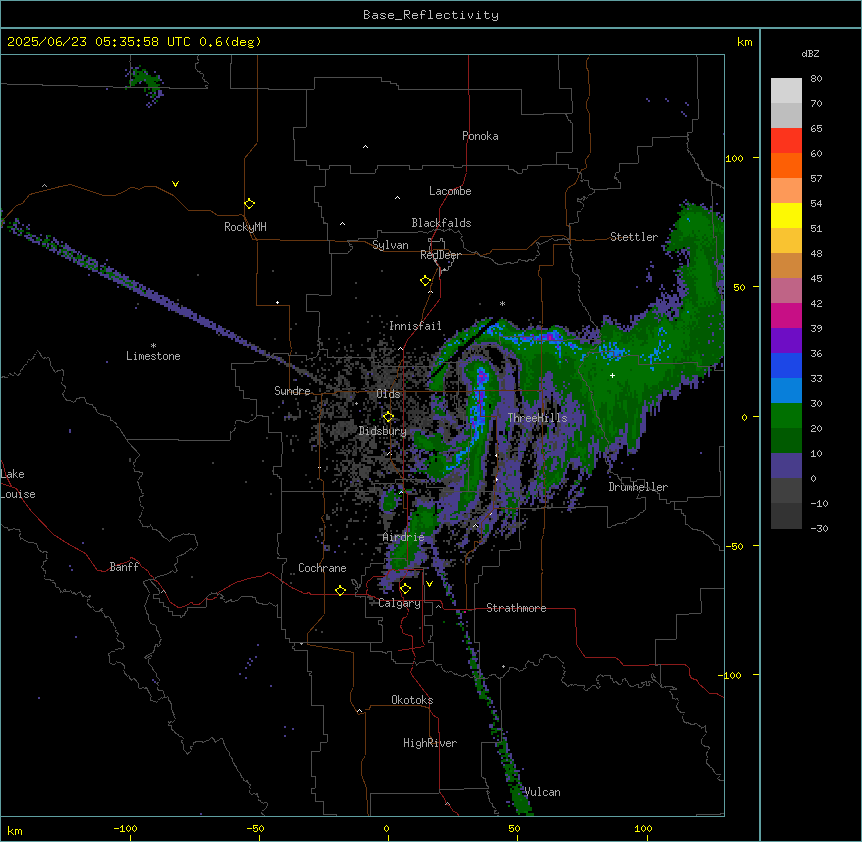Image resolution: width=862 pixels, height=842 pixels.
Task: Click the yellow v marker northeast of Calgary
Action: (x=429, y=584)
